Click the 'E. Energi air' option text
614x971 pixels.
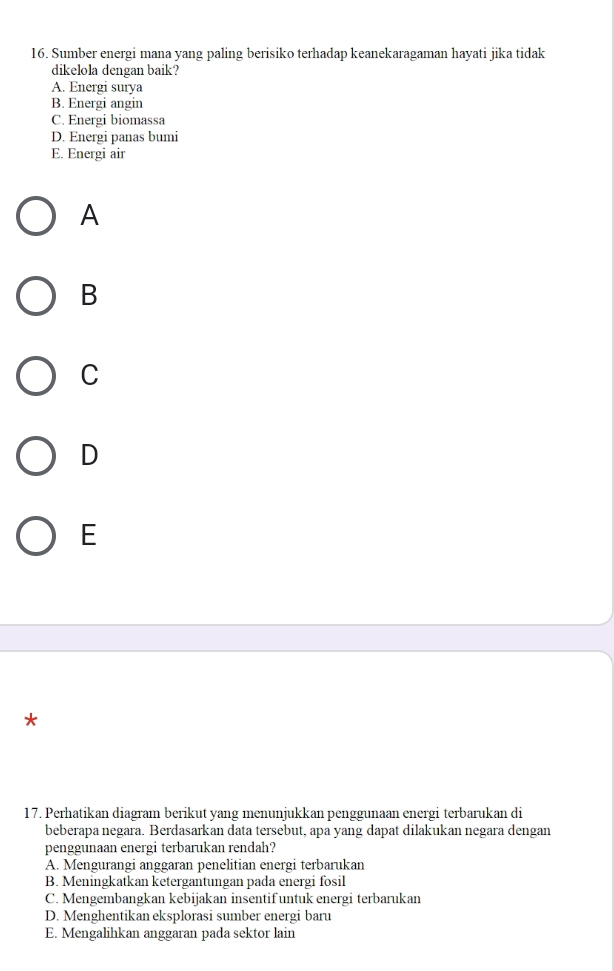click(x=89, y=154)
